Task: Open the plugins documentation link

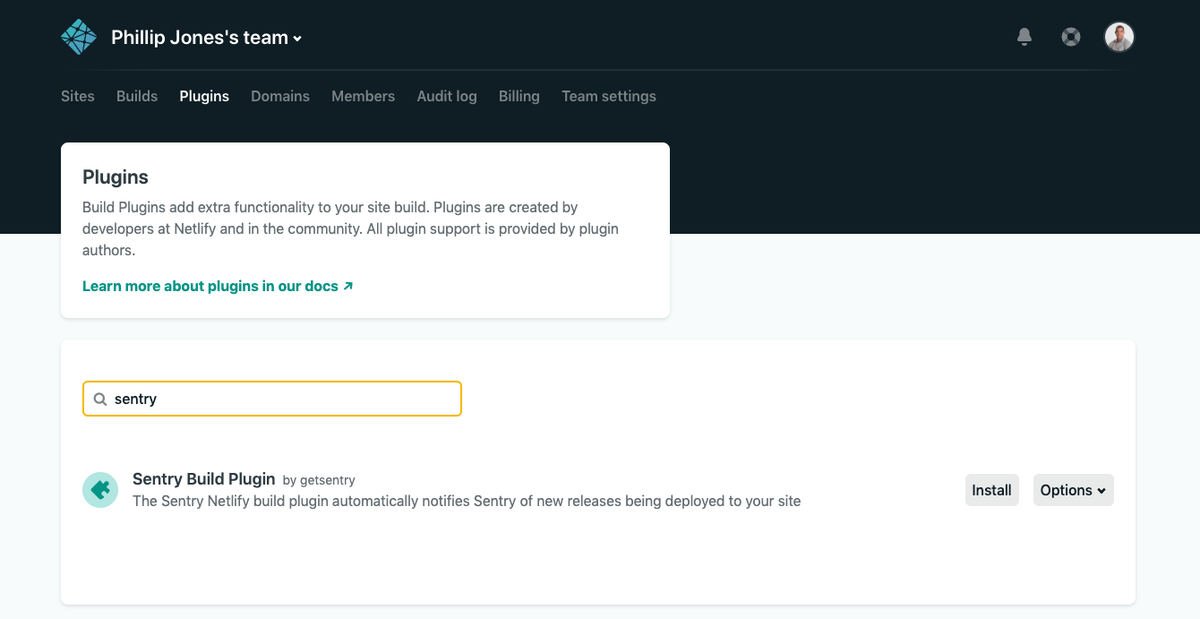Action: (210, 286)
